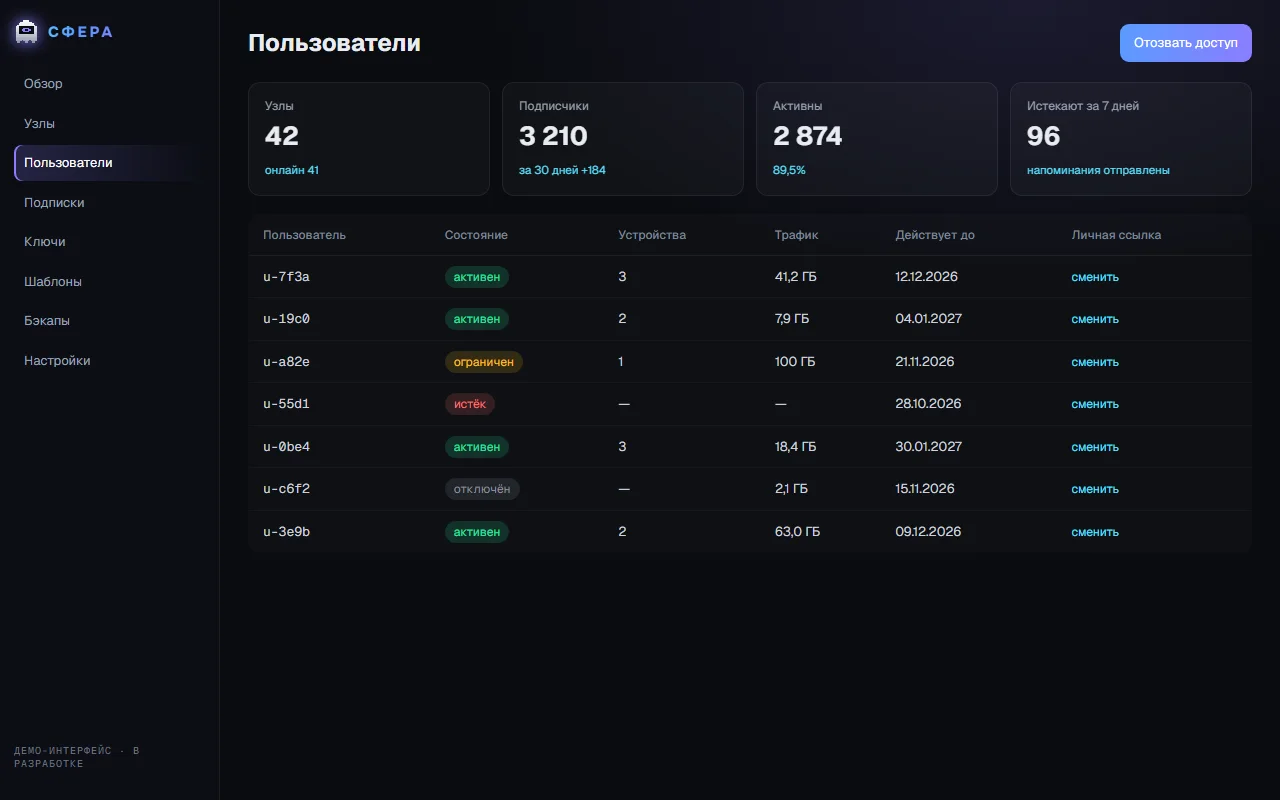Go to Узлы in sidebar
Viewport: 1280px width, 800px height.
[x=109, y=124]
